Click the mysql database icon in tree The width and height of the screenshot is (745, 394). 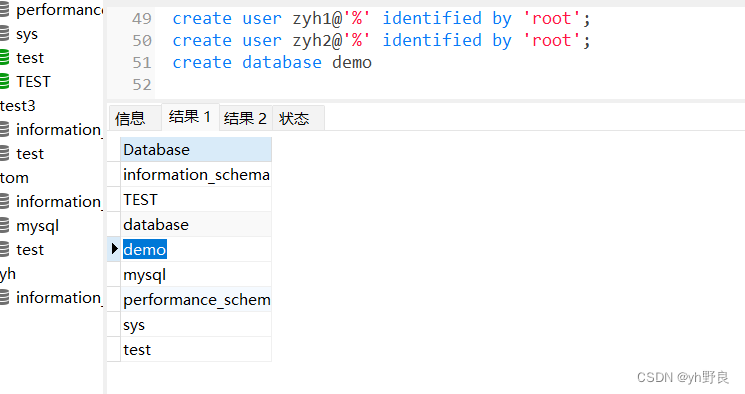point(4,225)
